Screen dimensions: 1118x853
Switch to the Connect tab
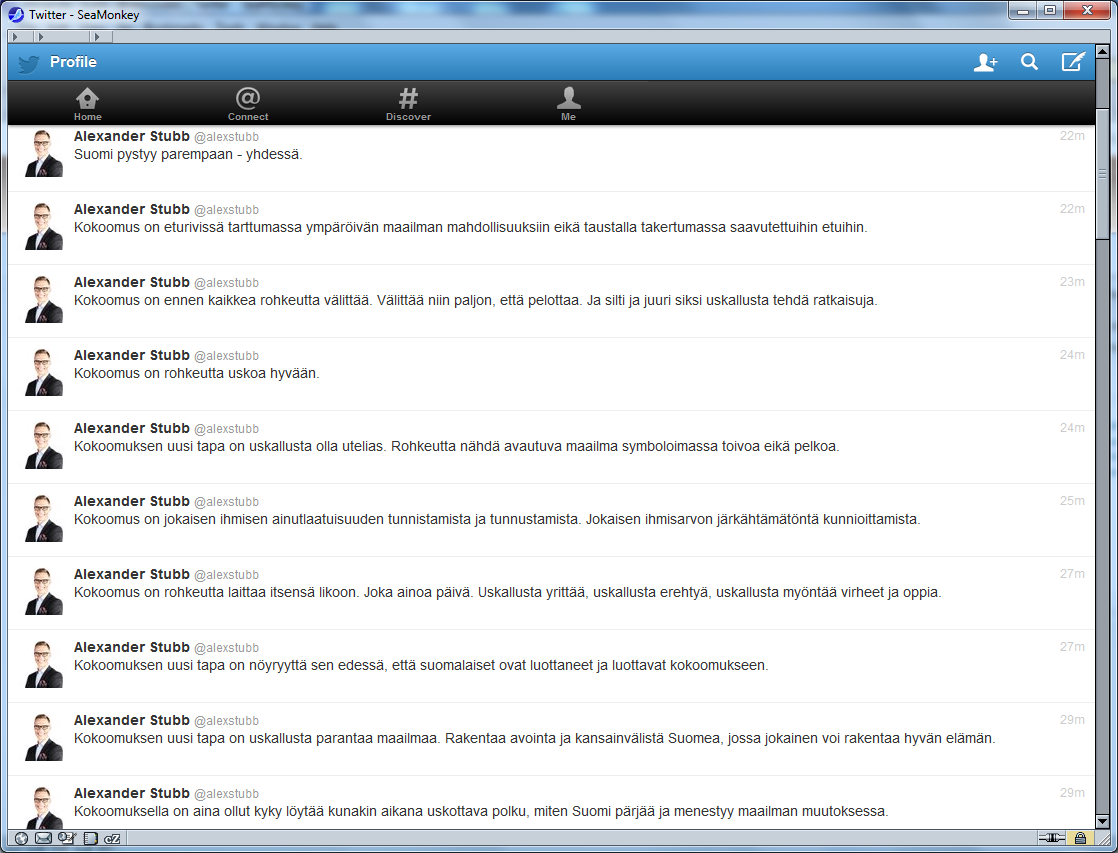coord(248,104)
